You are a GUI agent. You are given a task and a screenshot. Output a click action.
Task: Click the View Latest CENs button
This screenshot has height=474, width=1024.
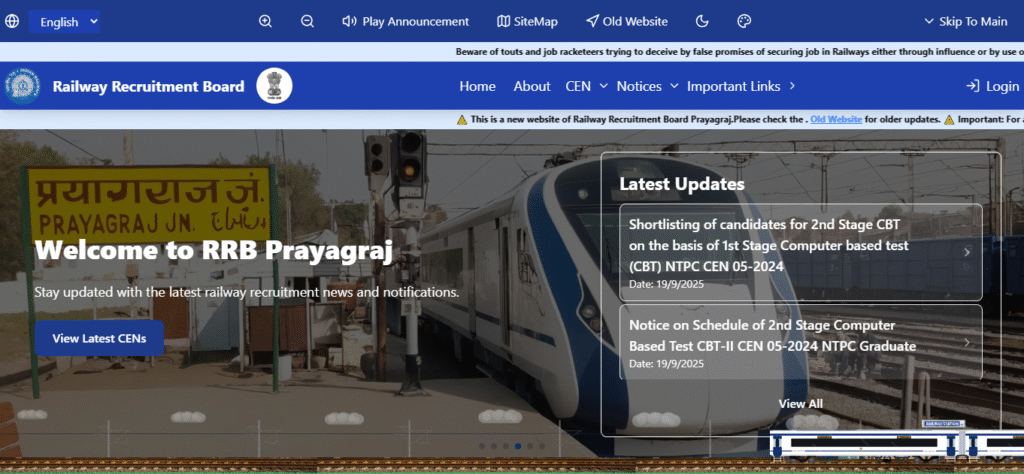coord(99,338)
